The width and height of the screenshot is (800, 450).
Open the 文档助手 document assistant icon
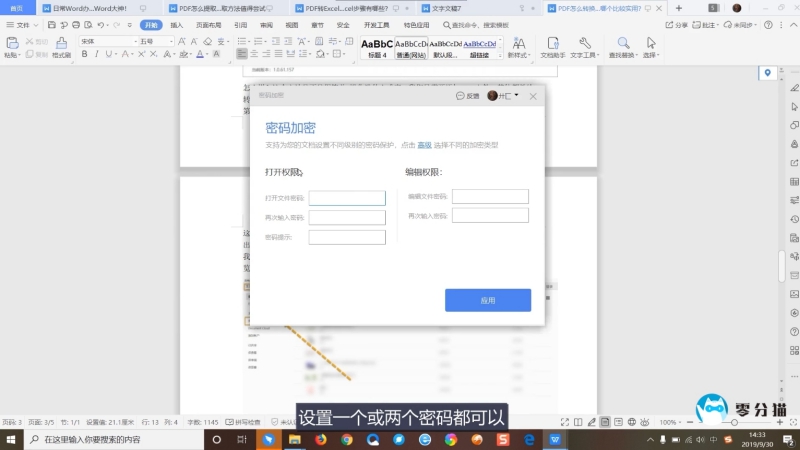[x=552, y=47]
